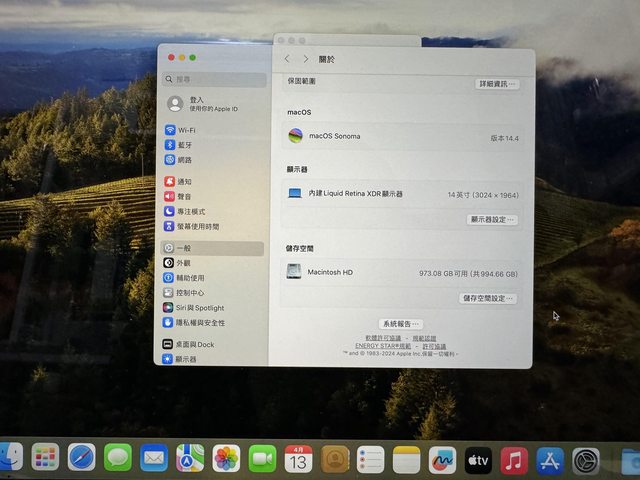Open Focus (專注模式) settings

[x=185, y=211]
